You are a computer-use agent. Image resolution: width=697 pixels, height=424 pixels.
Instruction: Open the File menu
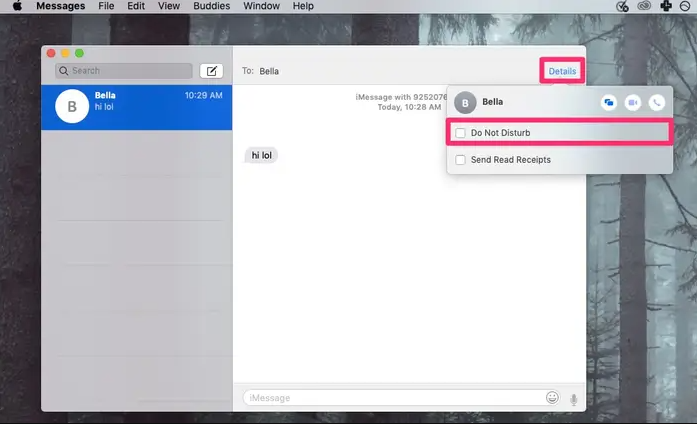point(106,6)
